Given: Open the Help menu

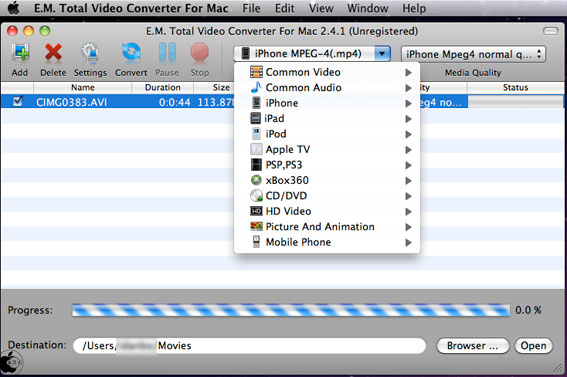Looking at the screenshot, I should tap(414, 8).
